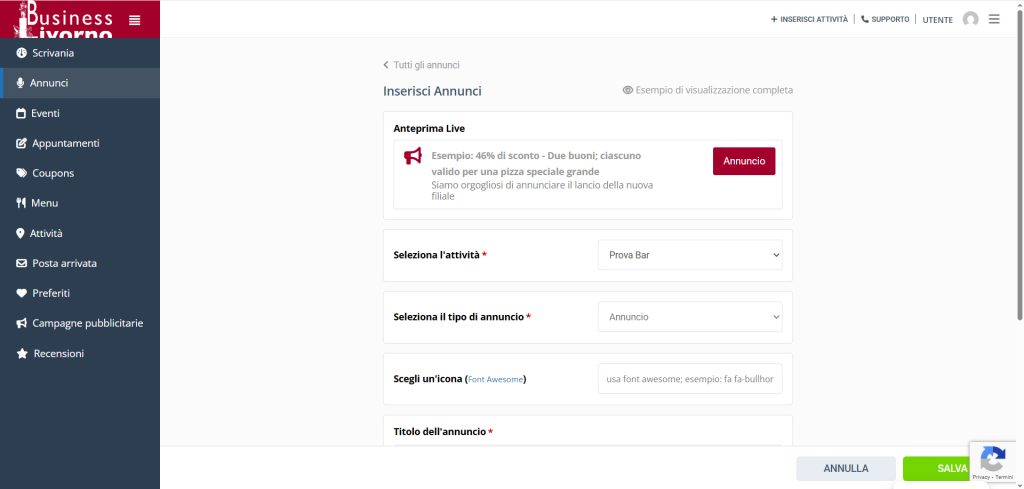Click the Font Awesome link
The width and height of the screenshot is (1024, 489).
point(495,380)
